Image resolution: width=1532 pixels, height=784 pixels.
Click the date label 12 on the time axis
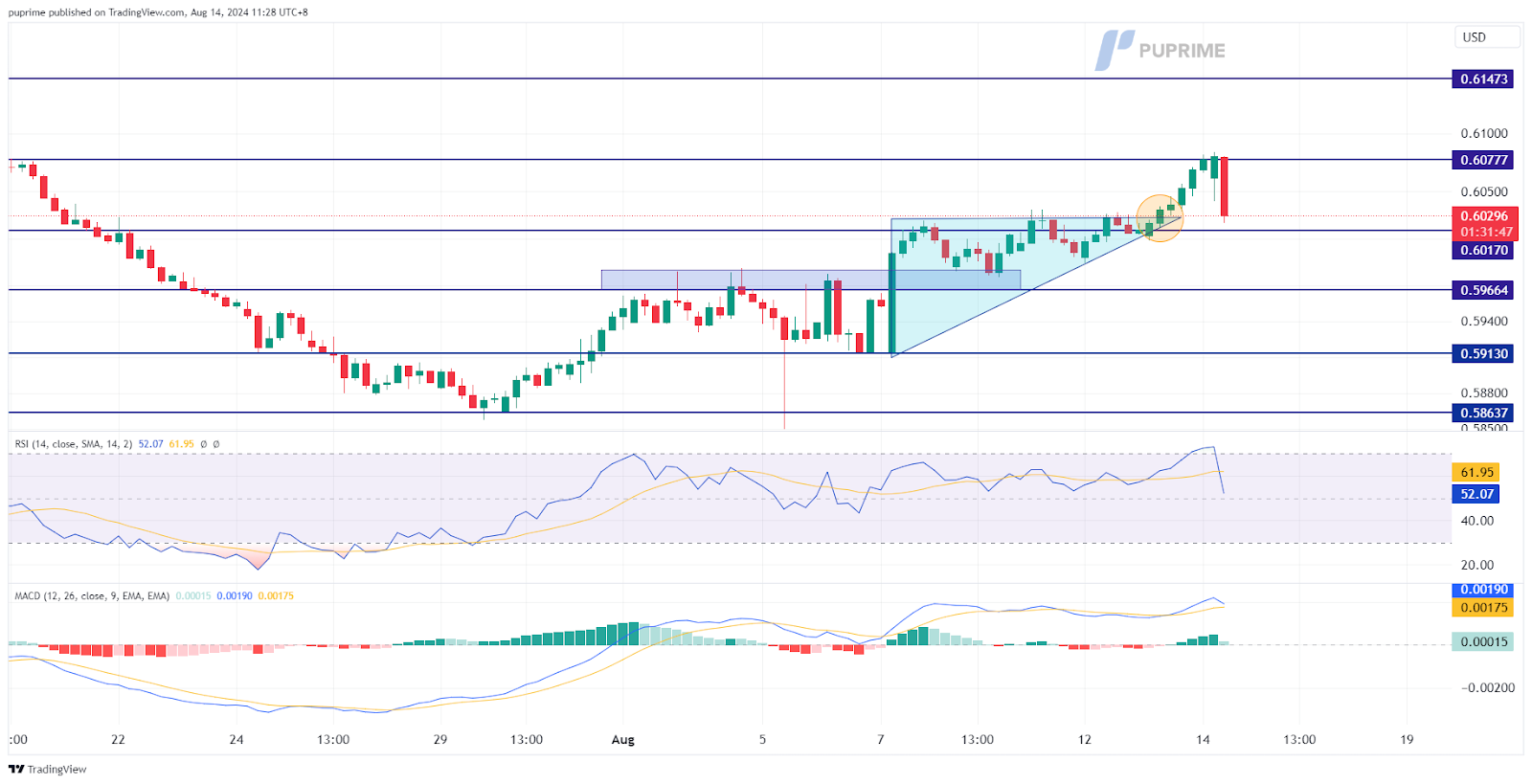[1084, 740]
